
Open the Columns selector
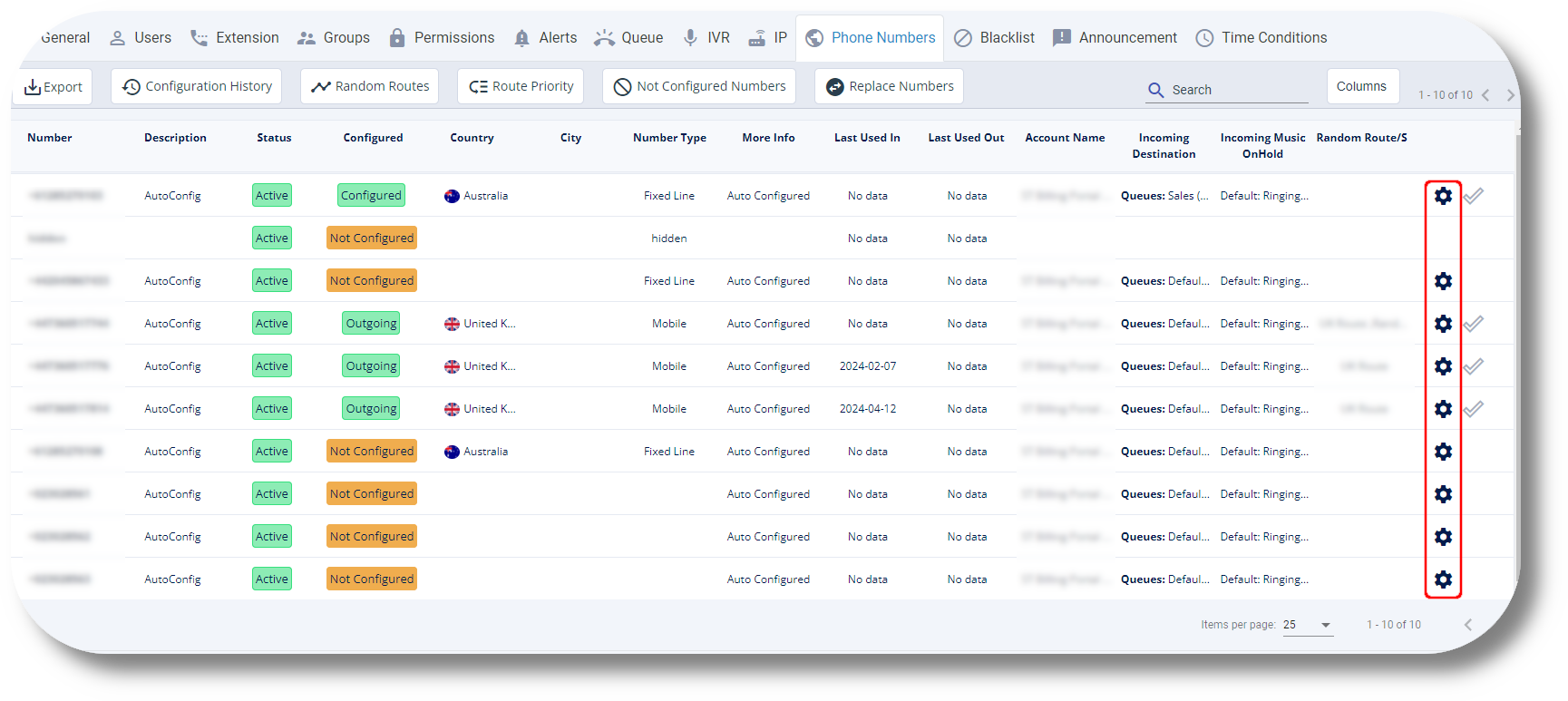[x=1361, y=86]
